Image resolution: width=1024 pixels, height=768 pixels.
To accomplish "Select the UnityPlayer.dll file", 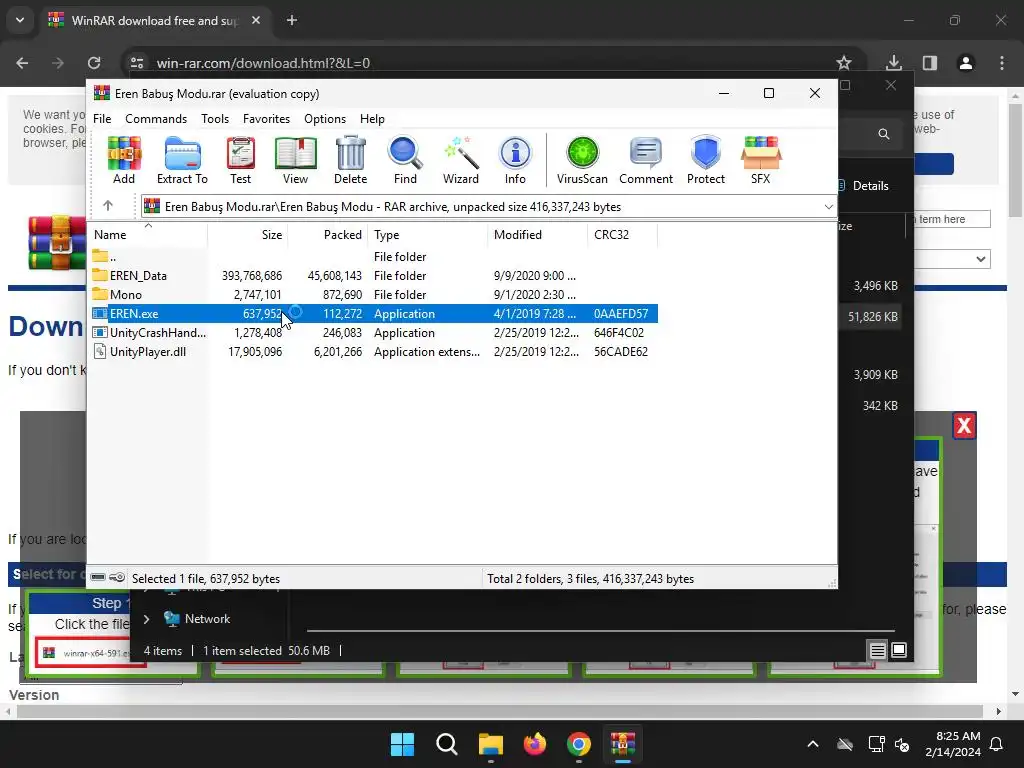I will (373, 351).
